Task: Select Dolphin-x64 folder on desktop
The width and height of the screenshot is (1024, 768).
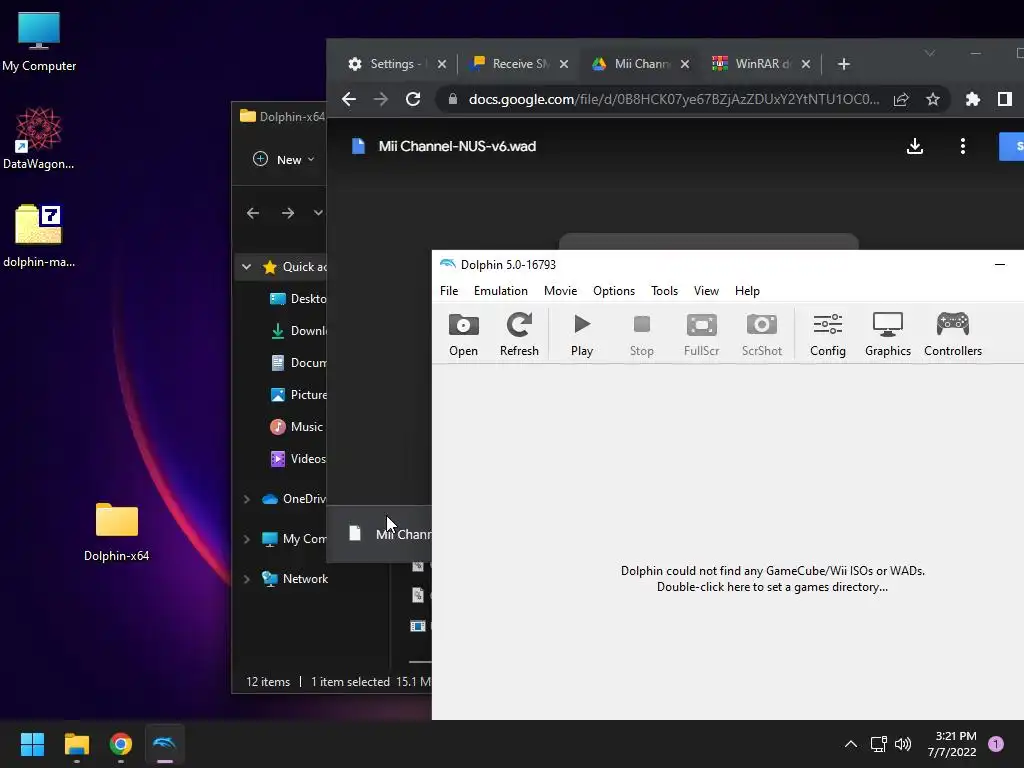Action: pos(116,532)
